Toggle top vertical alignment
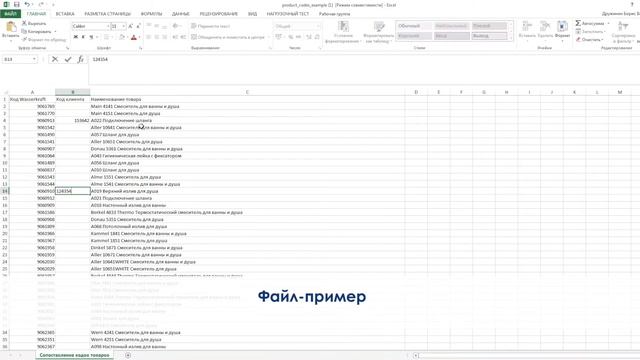This screenshot has height=360, width=640. click(149, 26)
